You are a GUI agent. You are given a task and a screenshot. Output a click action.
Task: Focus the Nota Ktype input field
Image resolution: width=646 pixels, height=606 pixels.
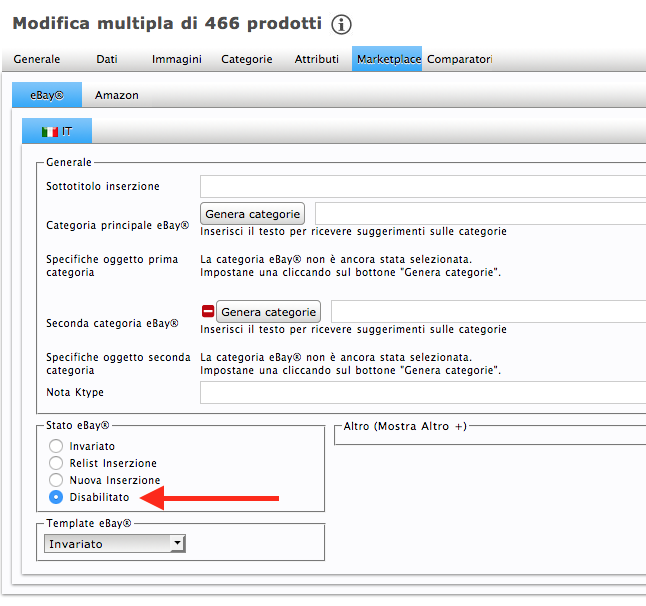(423, 392)
